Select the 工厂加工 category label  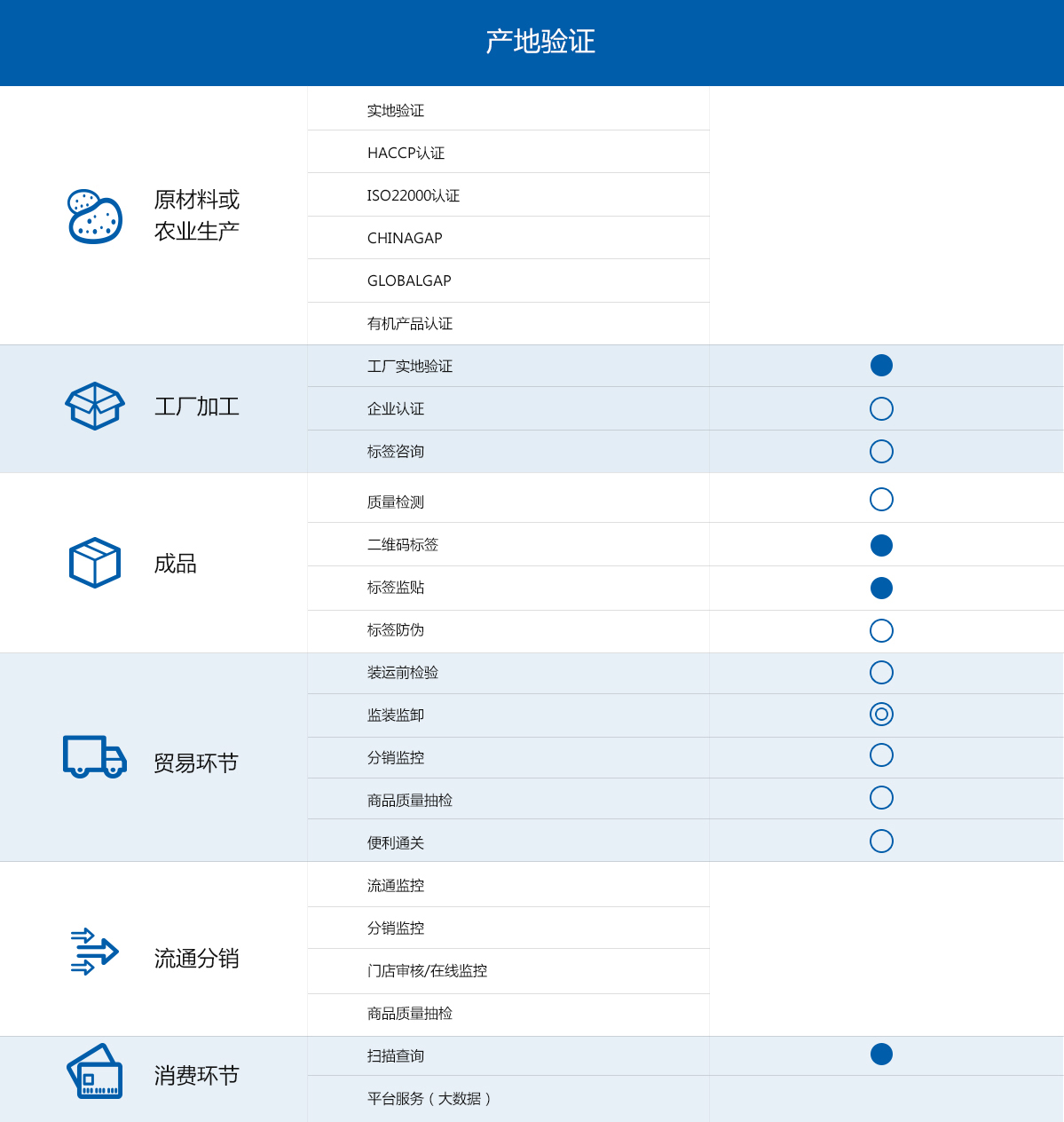click(x=197, y=407)
